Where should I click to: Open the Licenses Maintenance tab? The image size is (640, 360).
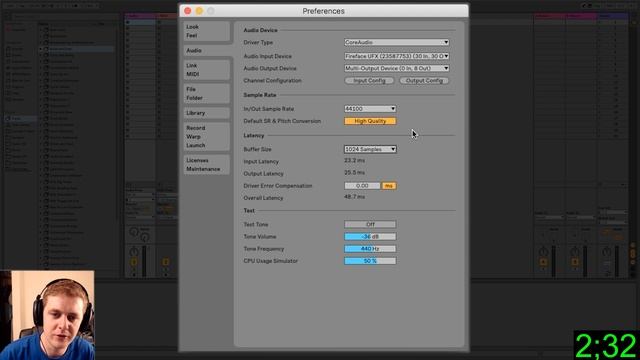tap(207, 164)
